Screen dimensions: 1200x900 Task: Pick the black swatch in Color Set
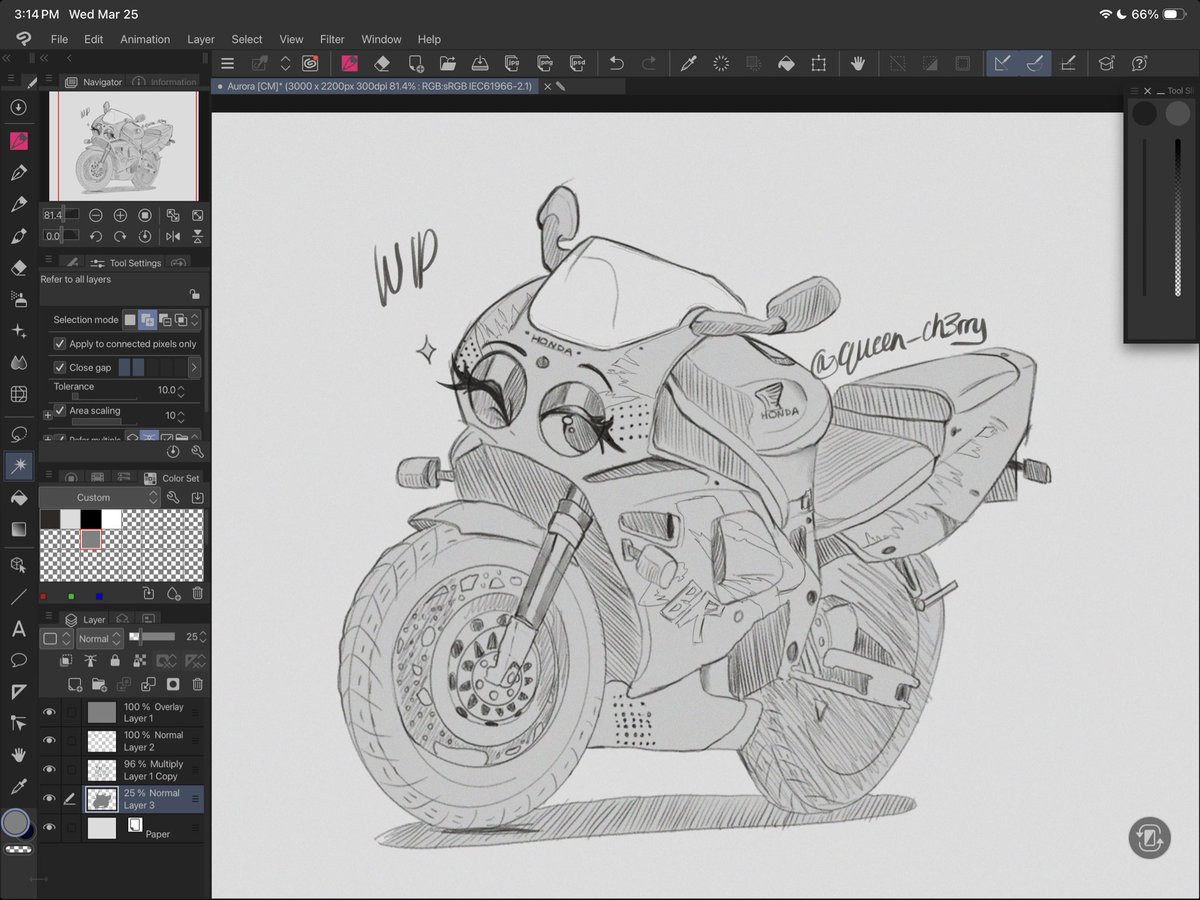point(91,519)
